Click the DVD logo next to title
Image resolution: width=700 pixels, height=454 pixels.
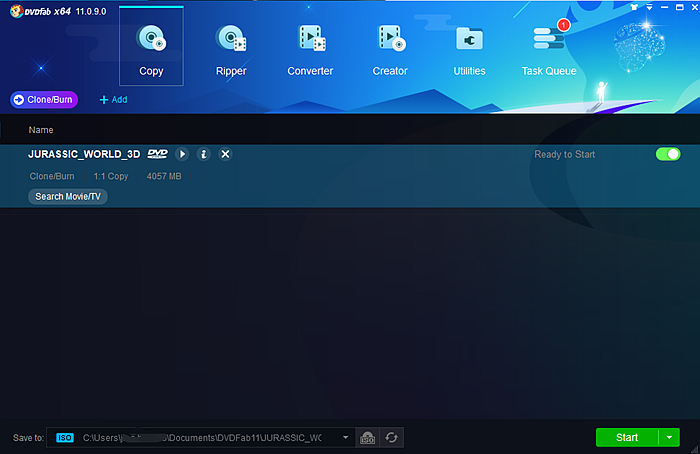(158, 154)
